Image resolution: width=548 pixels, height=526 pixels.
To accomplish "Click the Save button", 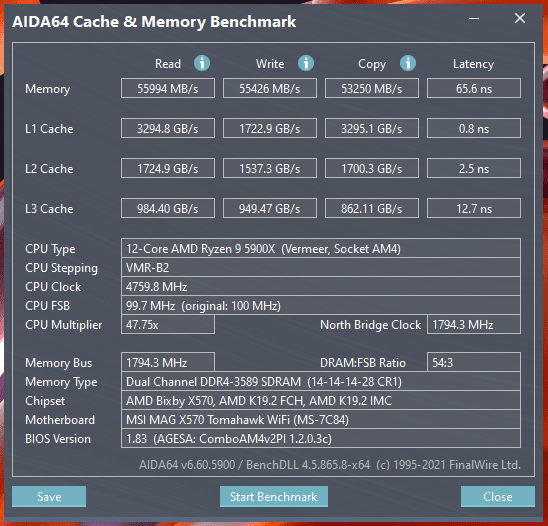I will [x=49, y=496].
